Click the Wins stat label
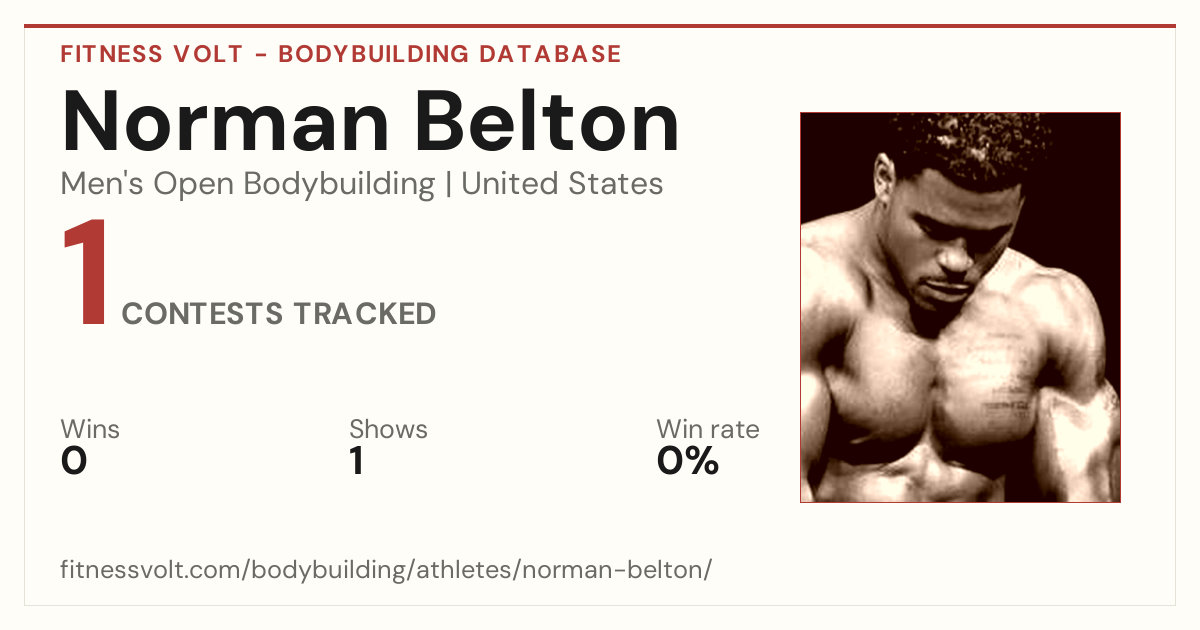1200x630 pixels. coord(90,430)
